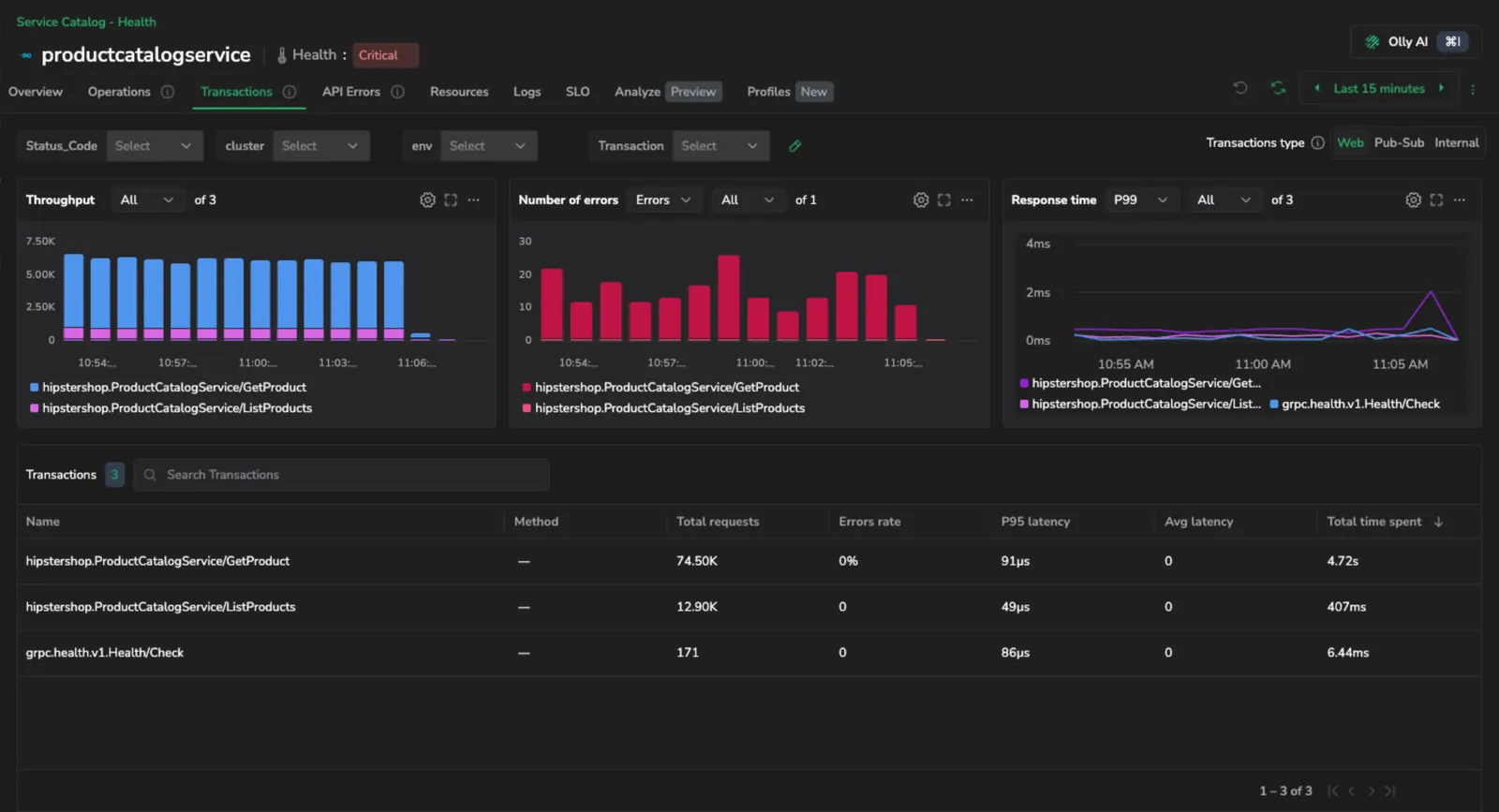Click the info icon beside Transactions tab
The image size is (1499, 812).
(x=289, y=92)
